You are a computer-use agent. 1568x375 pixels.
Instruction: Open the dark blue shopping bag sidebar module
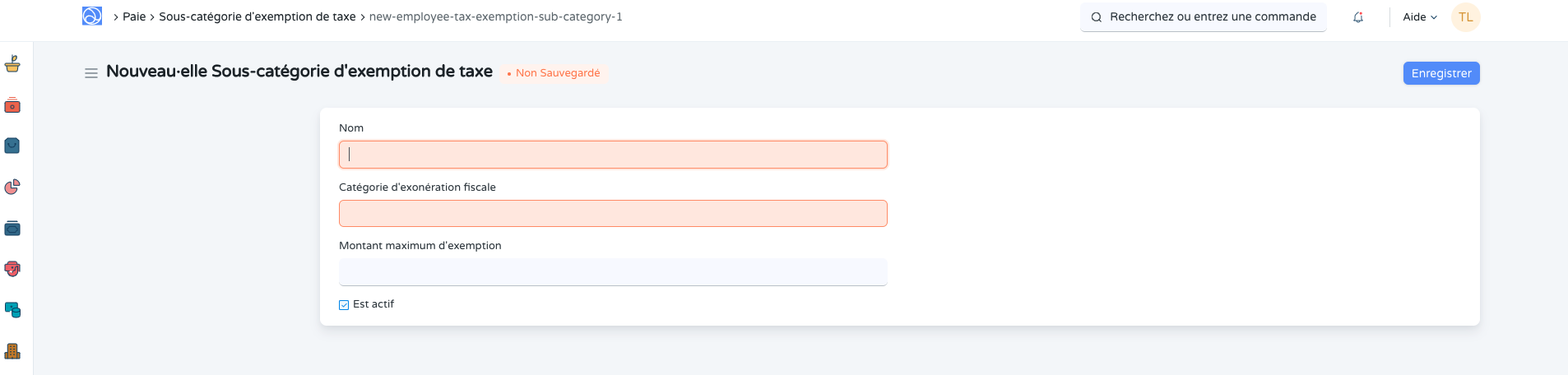coord(12,146)
